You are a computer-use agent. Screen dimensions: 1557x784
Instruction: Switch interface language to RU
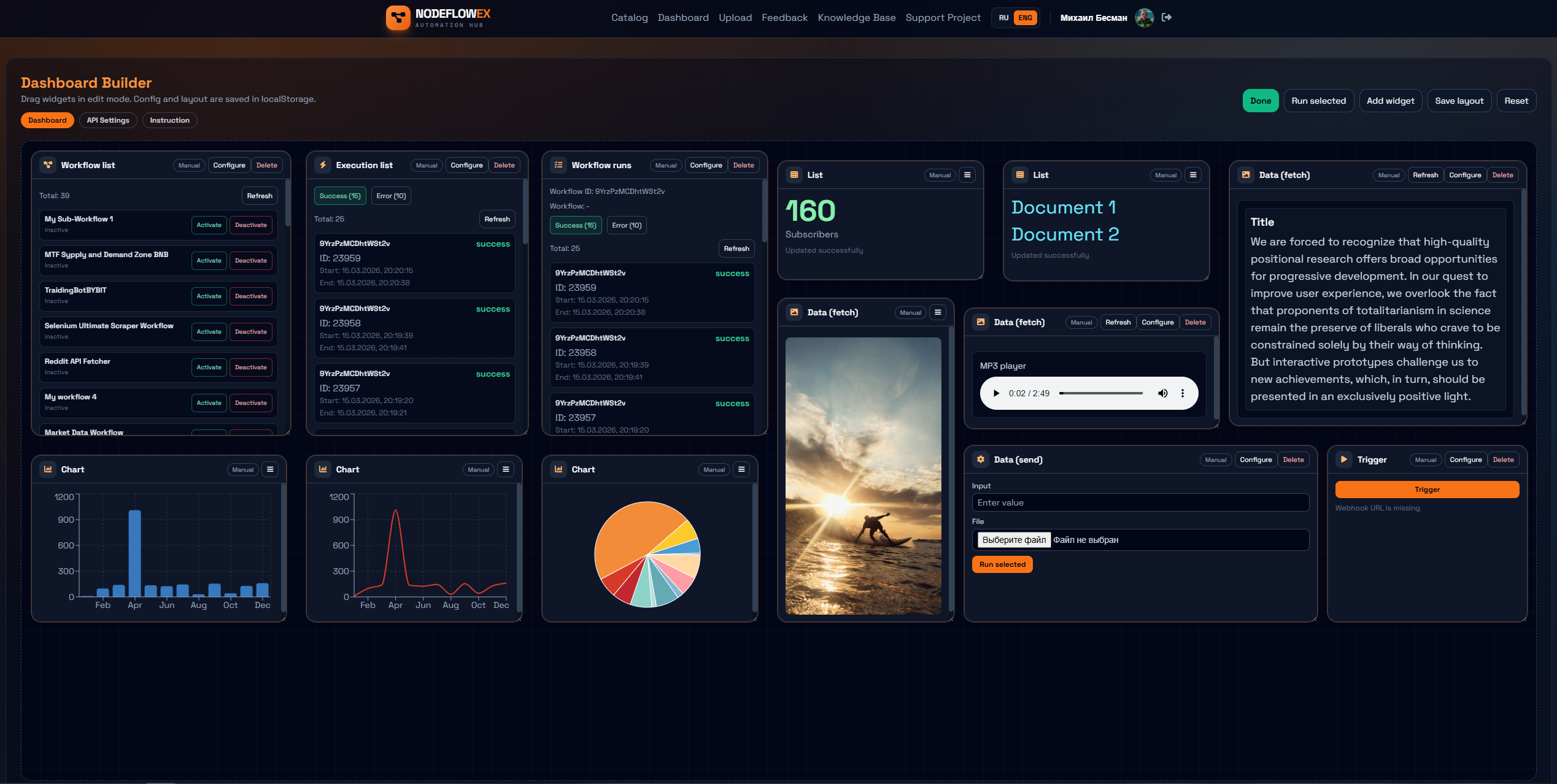point(1004,18)
